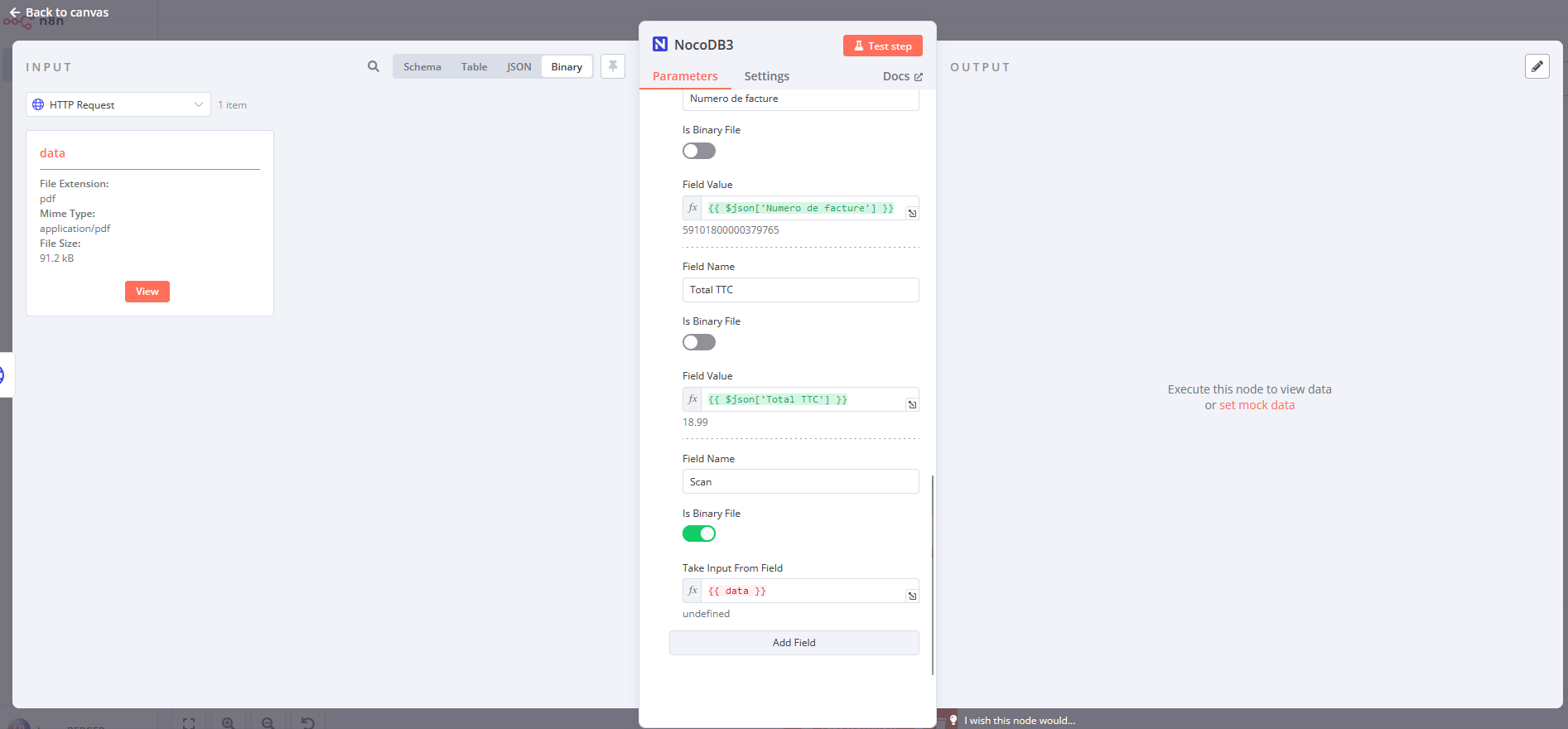
Task: Click the zoom out canvas icon
Action: click(268, 723)
